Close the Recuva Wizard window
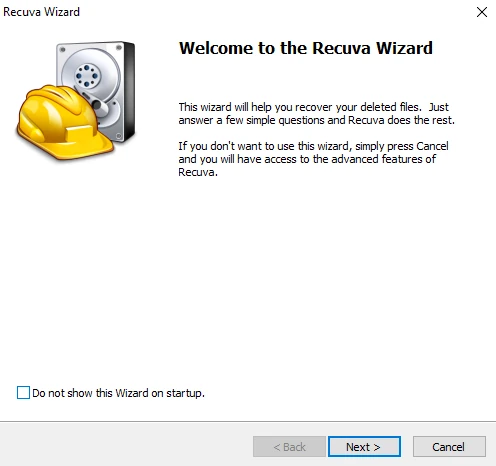Viewport: 496px width, 466px height. tap(482, 12)
